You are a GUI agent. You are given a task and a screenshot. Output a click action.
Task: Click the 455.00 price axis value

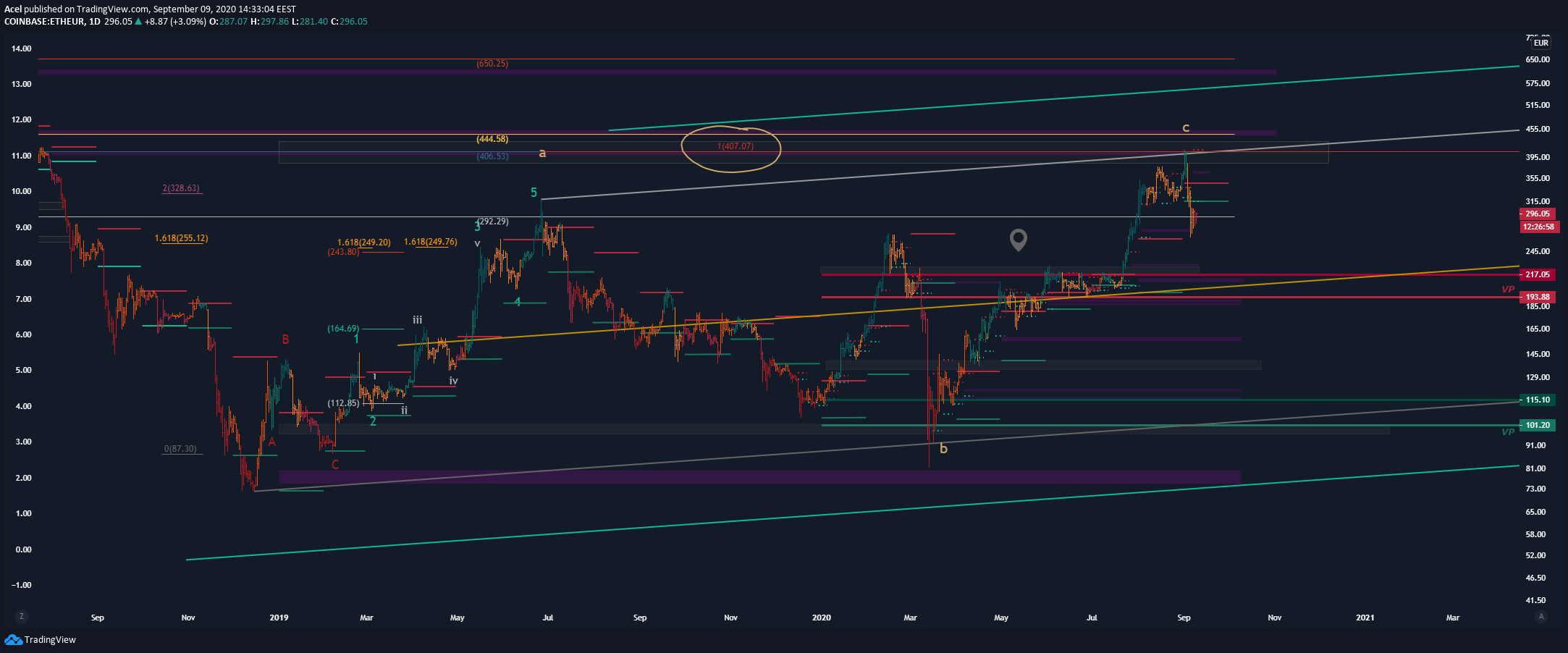tap(1538, 129)
